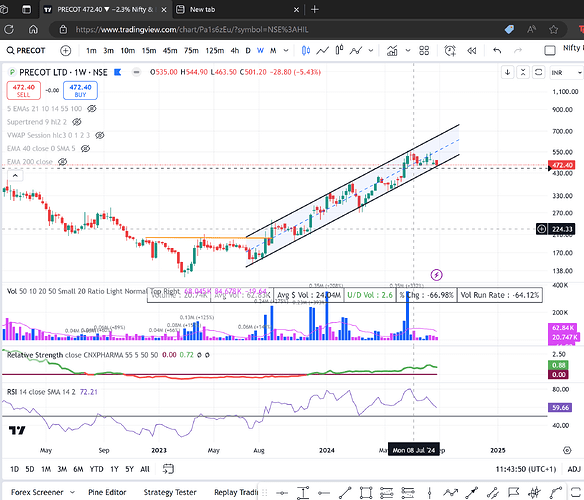The image size is (584, 500).
Task: Select the vertical line drawing tool
Action: pos(429,493)
